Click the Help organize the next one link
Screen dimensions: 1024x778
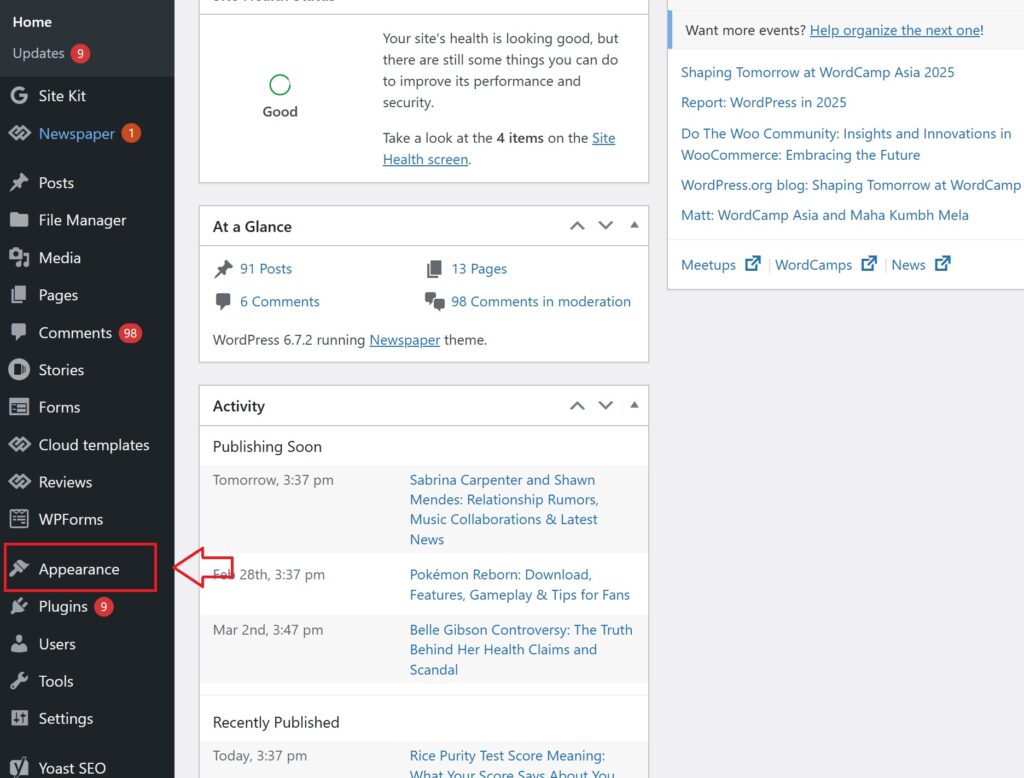click(x=894, y=30)
